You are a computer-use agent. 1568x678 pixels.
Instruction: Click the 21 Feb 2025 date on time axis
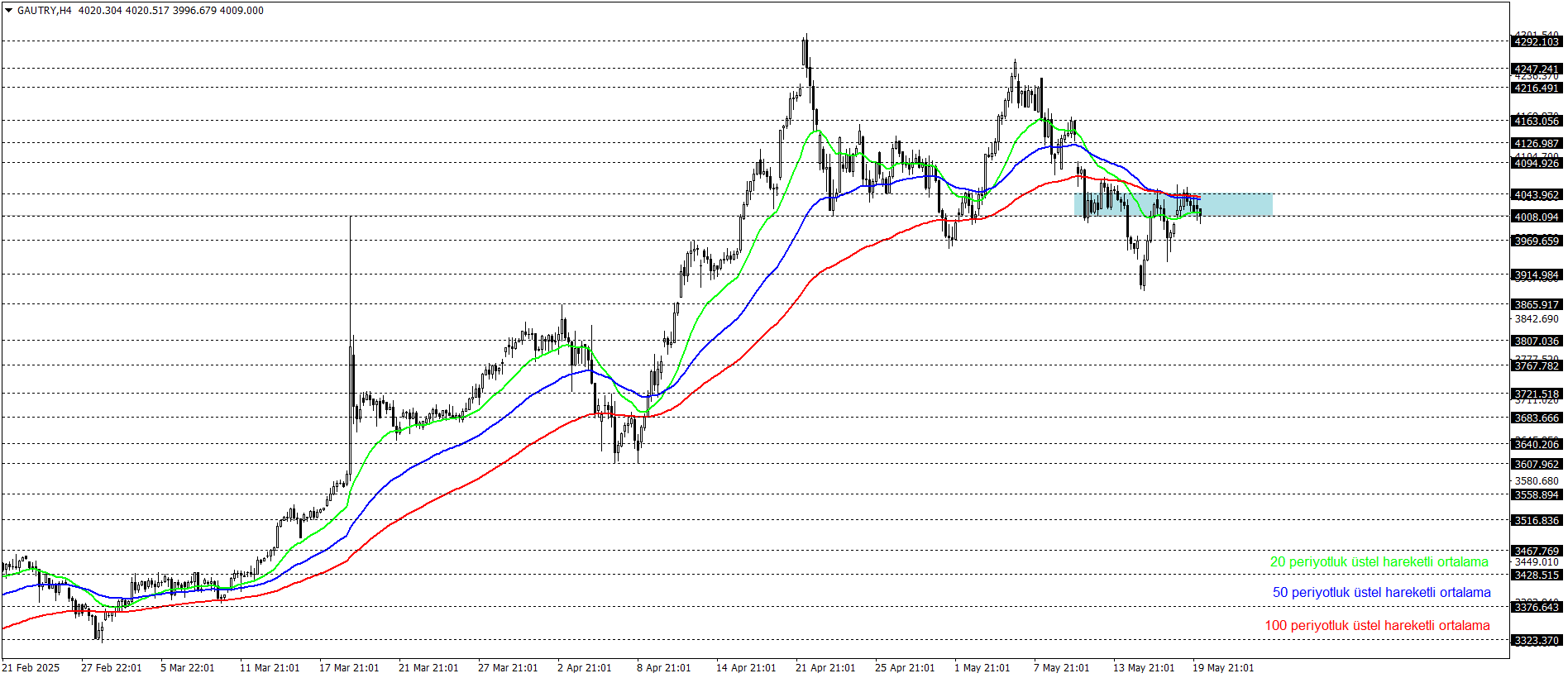[31, 668]
